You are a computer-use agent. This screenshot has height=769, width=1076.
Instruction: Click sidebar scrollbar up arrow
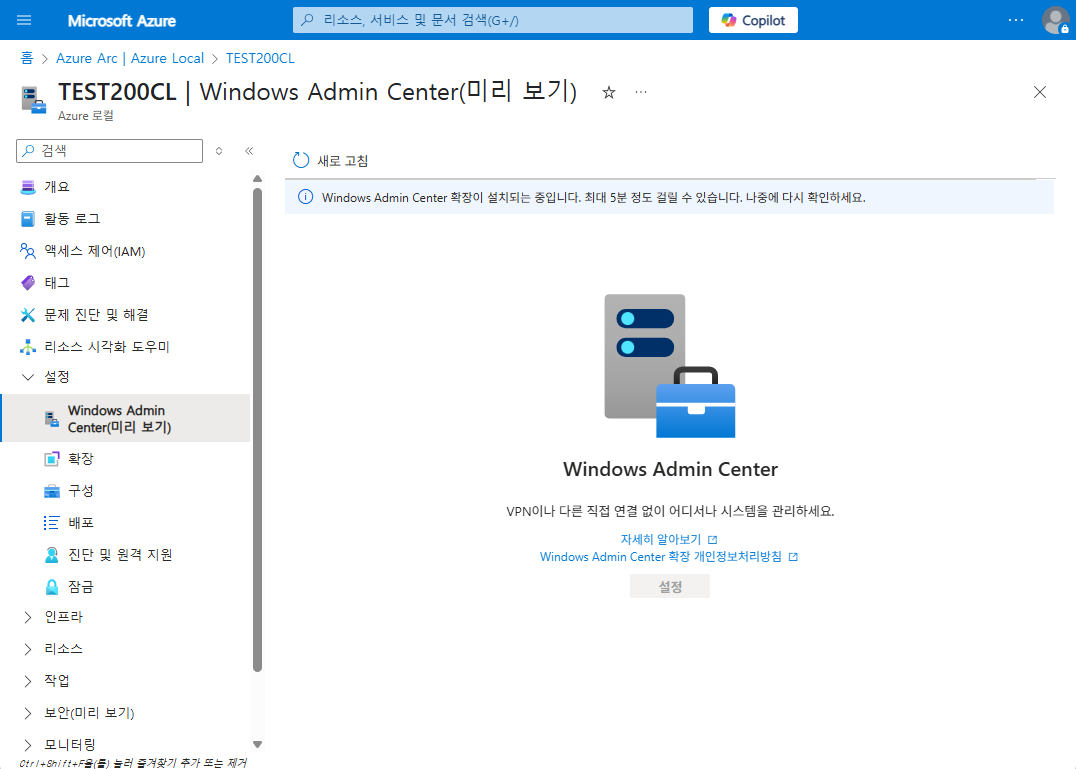(x=257, y=178)
